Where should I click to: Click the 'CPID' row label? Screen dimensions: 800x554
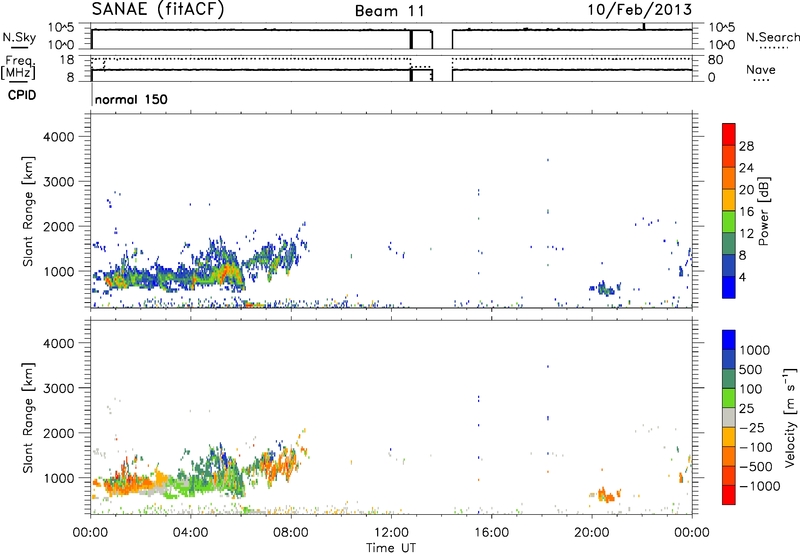(x=22, y=95)
